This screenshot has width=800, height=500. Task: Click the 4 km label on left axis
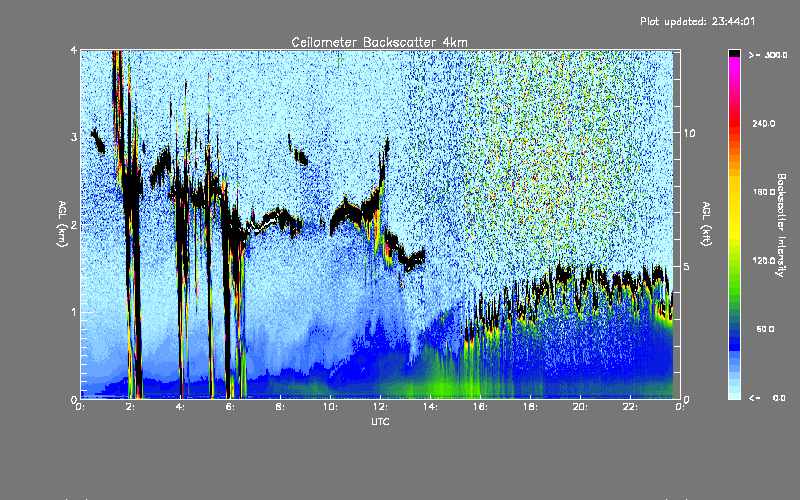click(74, 50)
